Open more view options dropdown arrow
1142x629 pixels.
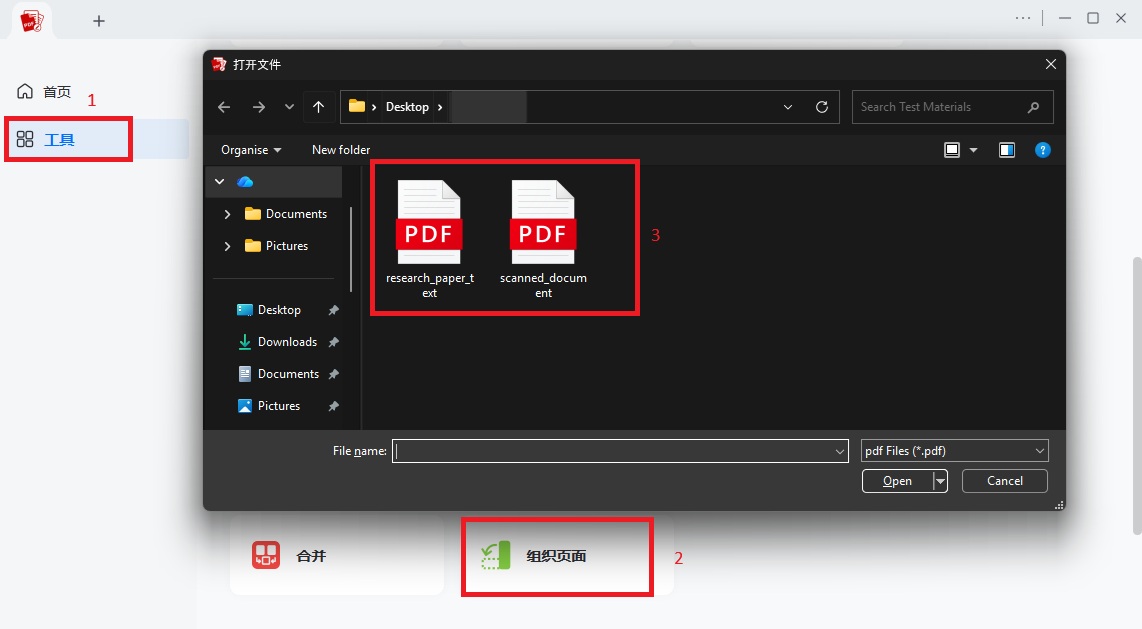[973, 150]
